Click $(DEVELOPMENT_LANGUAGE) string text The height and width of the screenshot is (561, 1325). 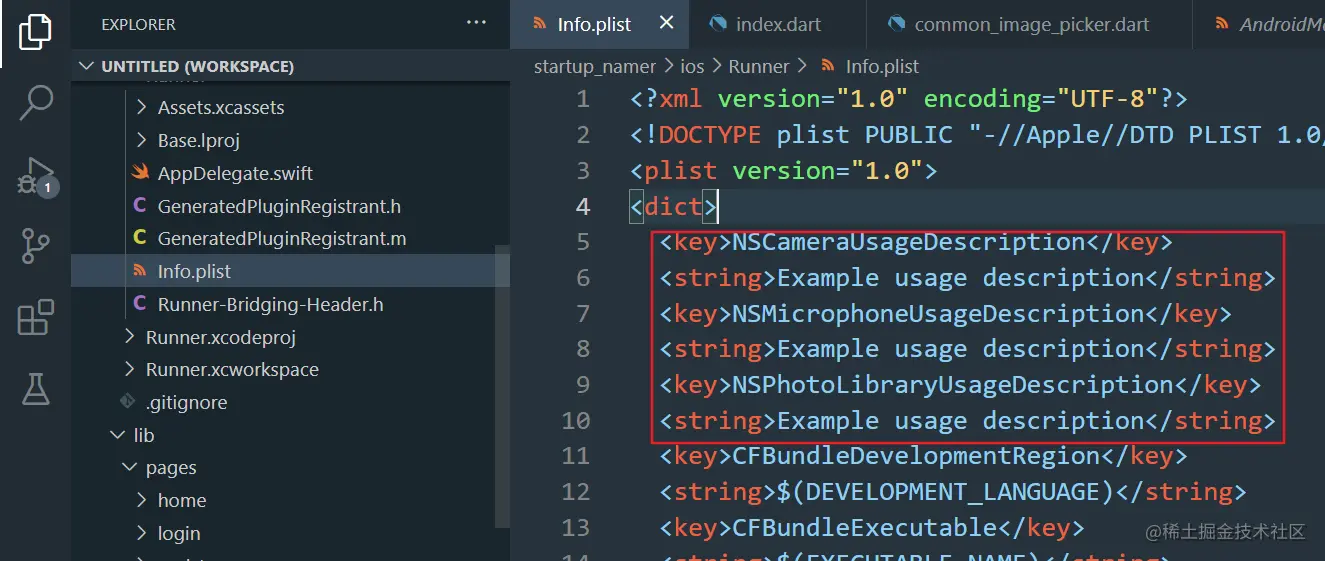[x=945, y=492]
